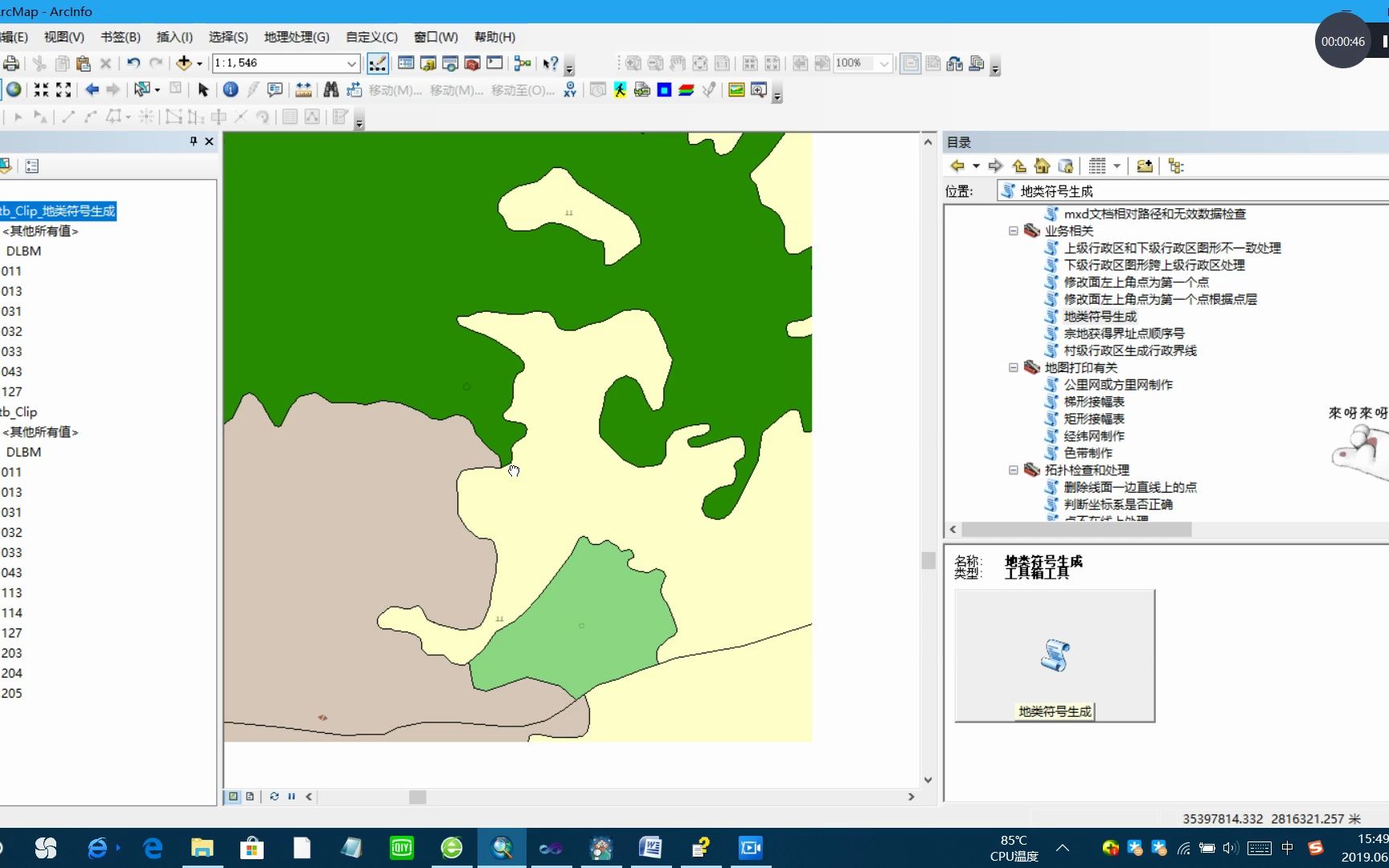The image size is (1389, 868).
Task: Switch to Data View using bottom-left toggle
Action: coord(233,796)
